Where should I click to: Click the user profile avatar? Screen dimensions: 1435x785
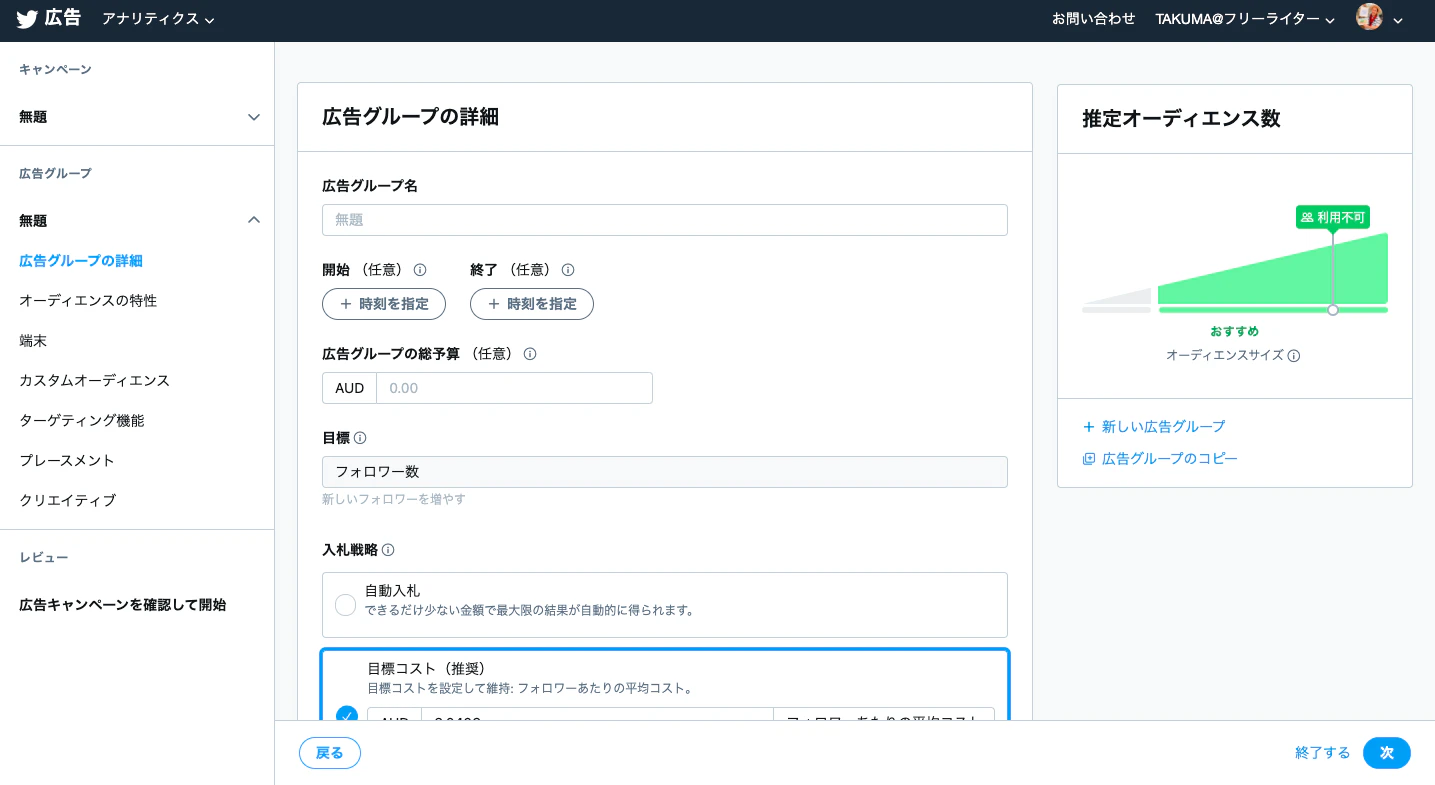click(x=1368, y=18)
